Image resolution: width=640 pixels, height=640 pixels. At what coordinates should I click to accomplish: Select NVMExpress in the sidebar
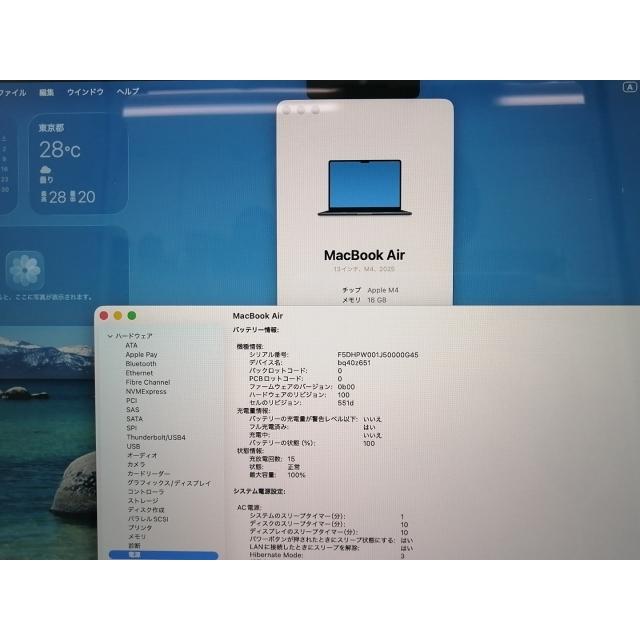click(x=146, y=391)
